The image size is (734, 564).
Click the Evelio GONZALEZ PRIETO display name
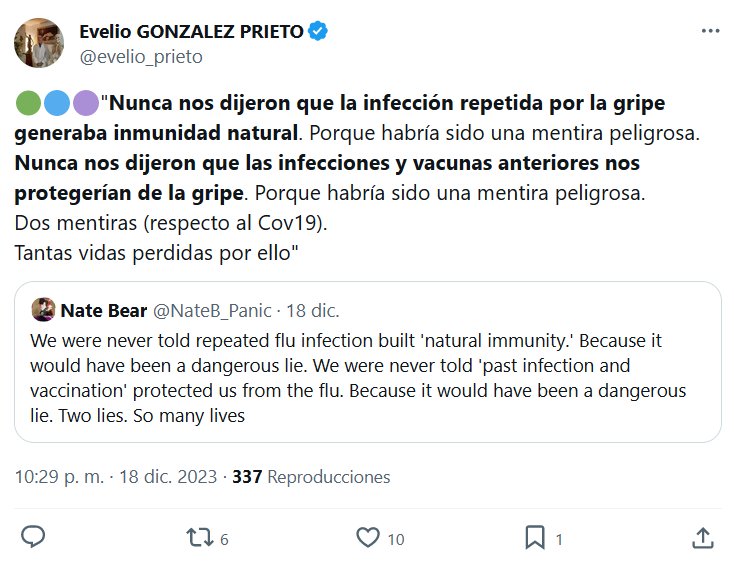190,31
